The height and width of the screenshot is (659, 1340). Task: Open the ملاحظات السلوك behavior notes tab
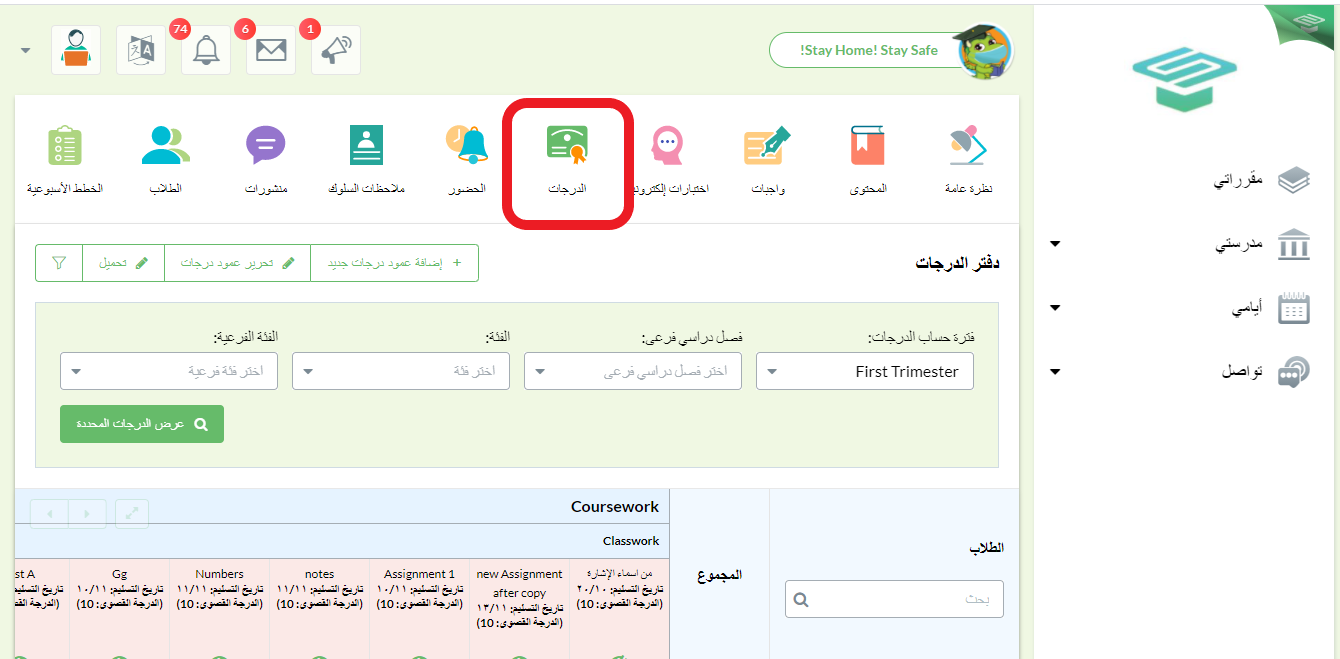366,160
